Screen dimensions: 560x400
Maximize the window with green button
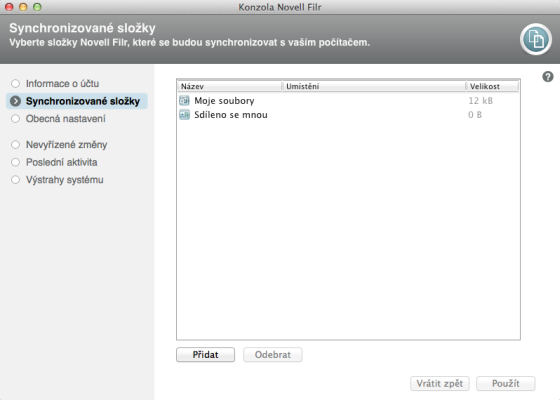[x=37, y=7]
